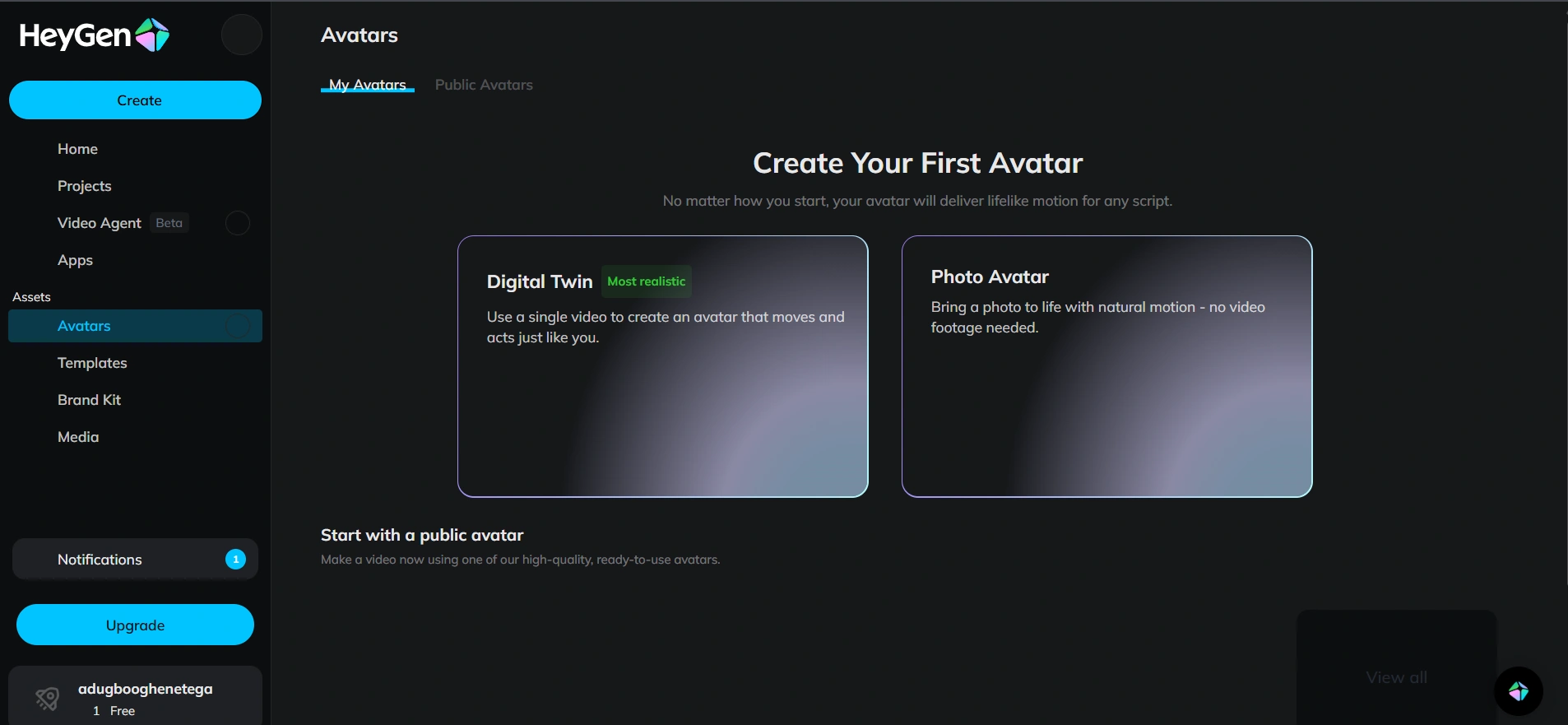
Task: Click the Start with a public avatar heading
Action: click(x=422, y=535)
